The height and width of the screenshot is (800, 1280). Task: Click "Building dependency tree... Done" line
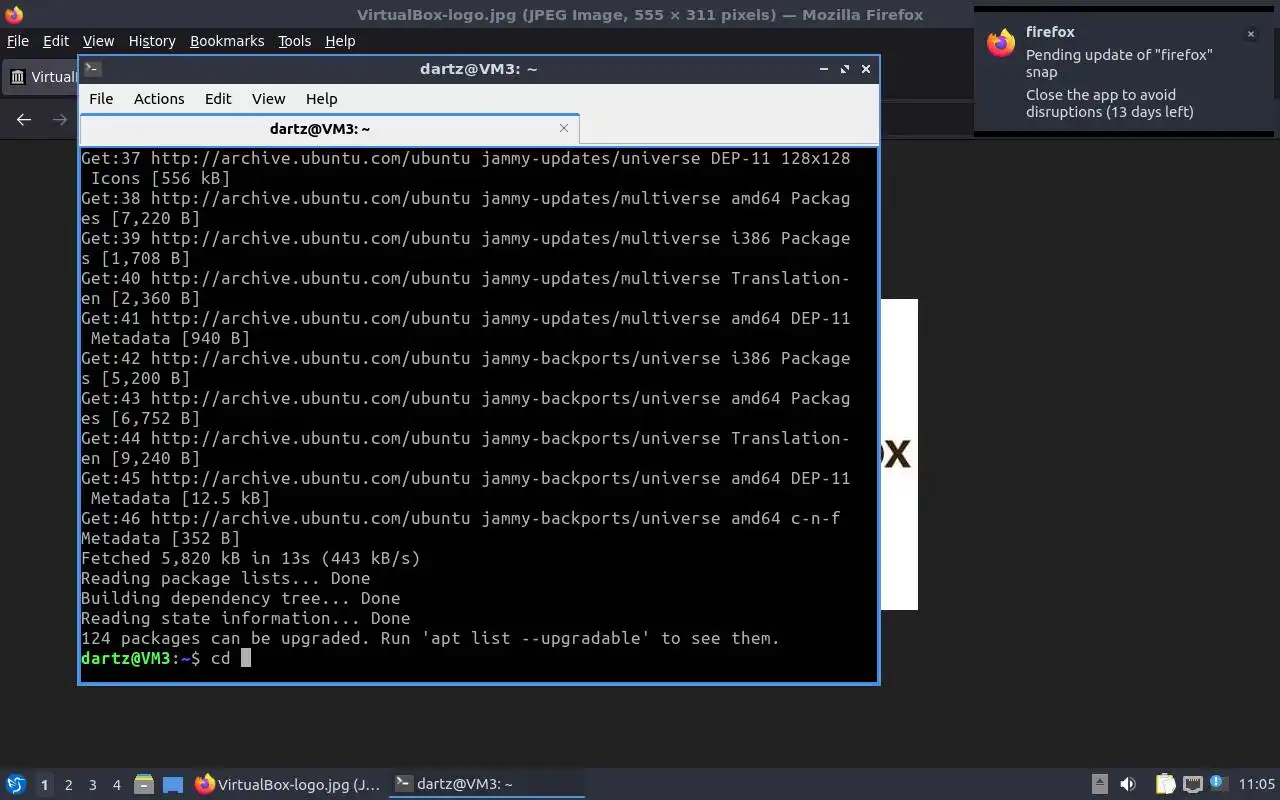[x=240, y=598]
